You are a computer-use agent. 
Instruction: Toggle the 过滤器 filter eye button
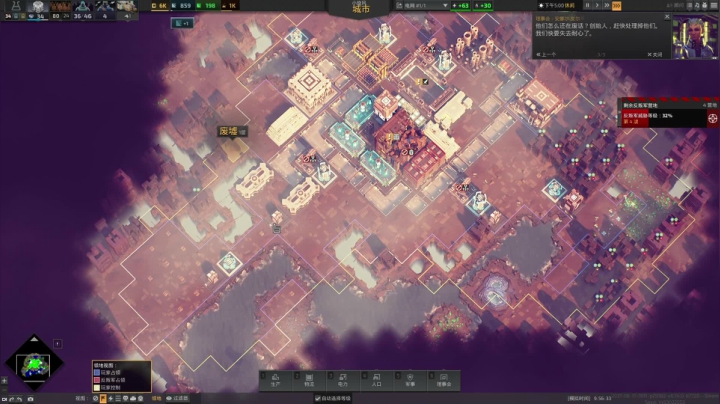click(x=177, y=398)
